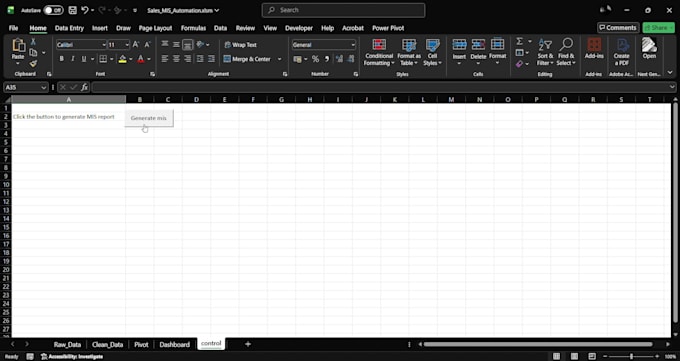The height and width of the screenshot is (361, 680).
Task: Select the Format Painter brush
Action: click(x=33, y=63)
